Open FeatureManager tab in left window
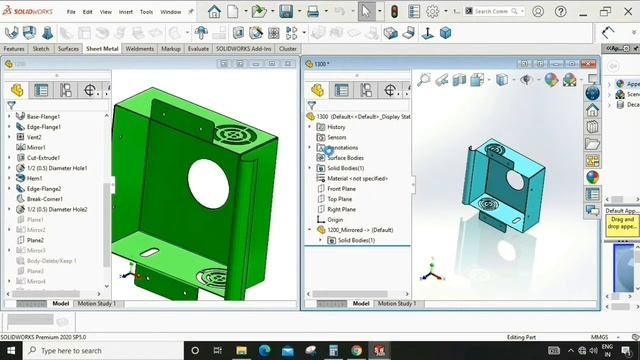This screenshot has height=360, width=640. coord(17,90)
